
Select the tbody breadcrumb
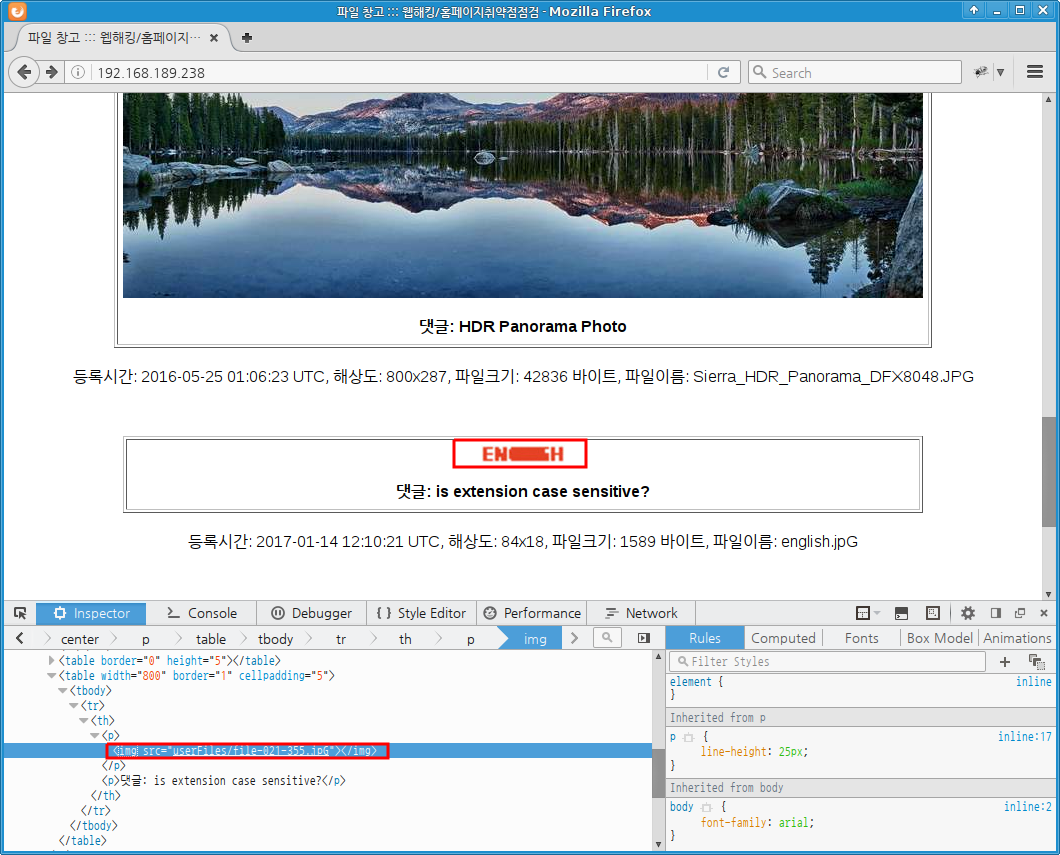276,639
